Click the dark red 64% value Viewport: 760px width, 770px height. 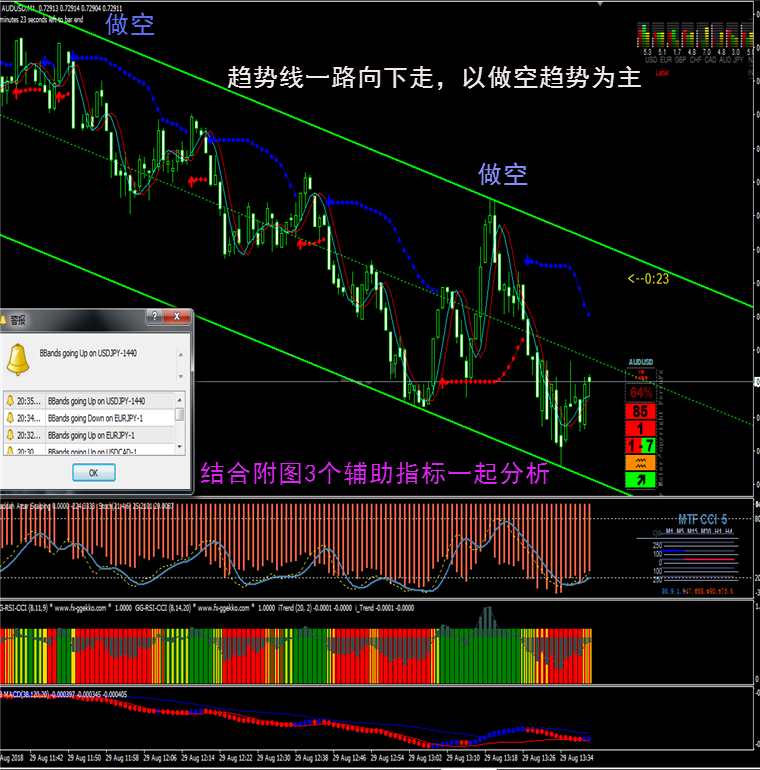(x=641, y=393)
